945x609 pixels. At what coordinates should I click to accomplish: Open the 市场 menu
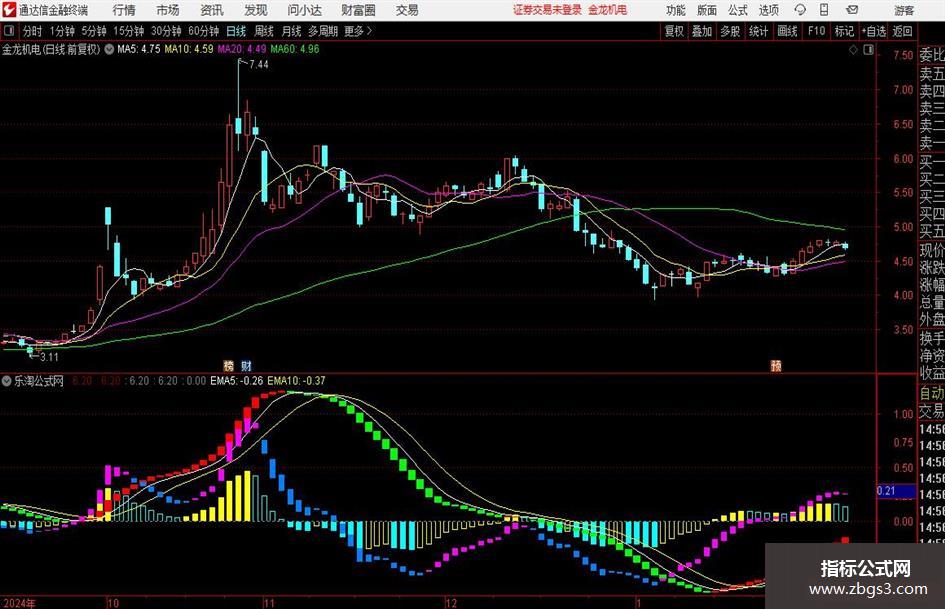[x=168, y=10]
